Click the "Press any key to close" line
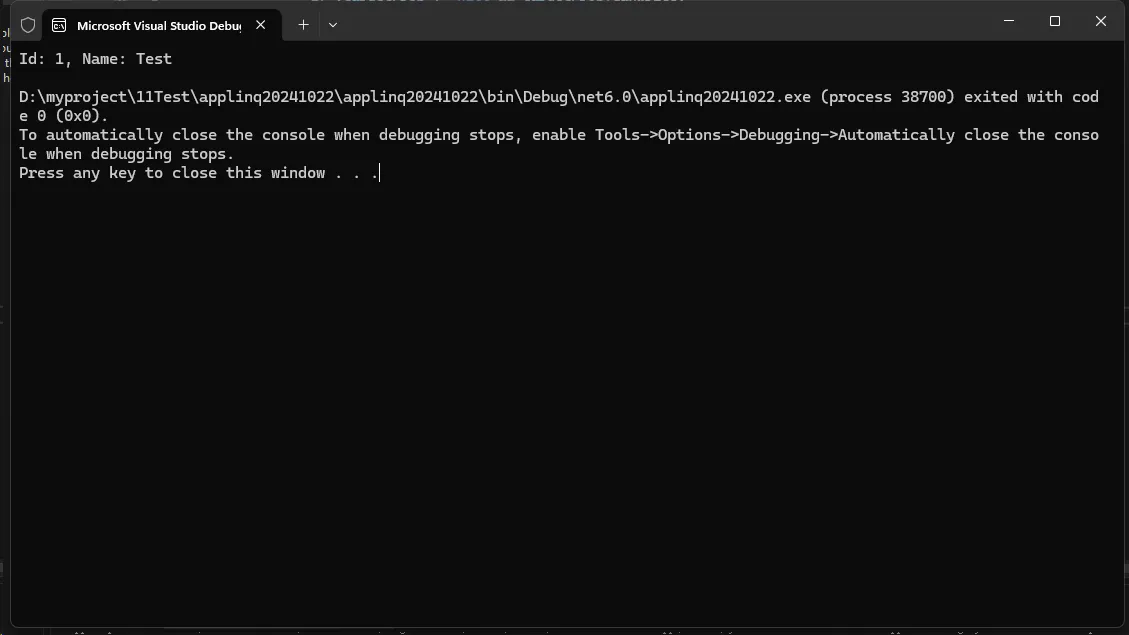The height and width of the screenshot is (635, 1129). point(172,173)
